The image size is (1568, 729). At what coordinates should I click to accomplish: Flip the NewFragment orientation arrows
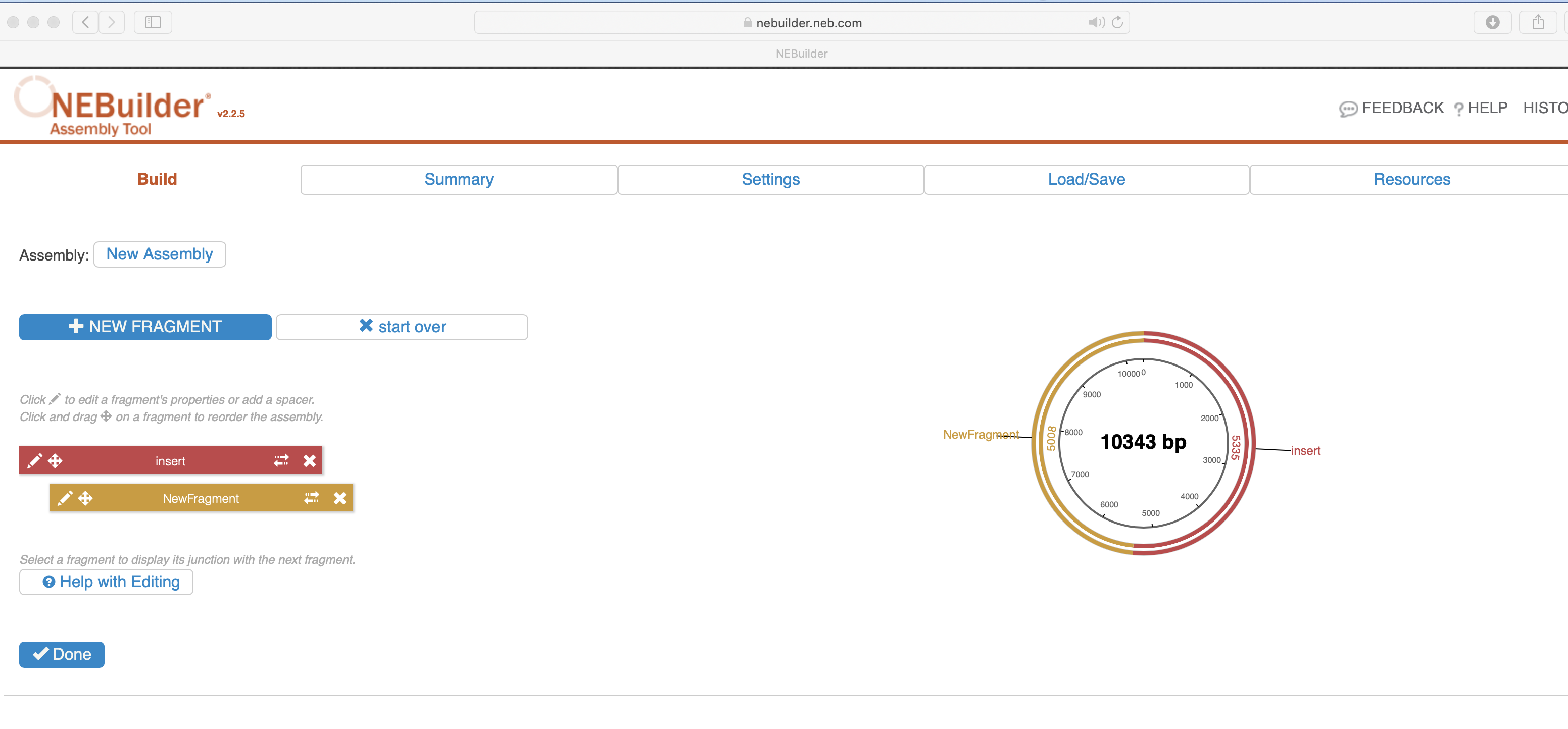point(312,498)
